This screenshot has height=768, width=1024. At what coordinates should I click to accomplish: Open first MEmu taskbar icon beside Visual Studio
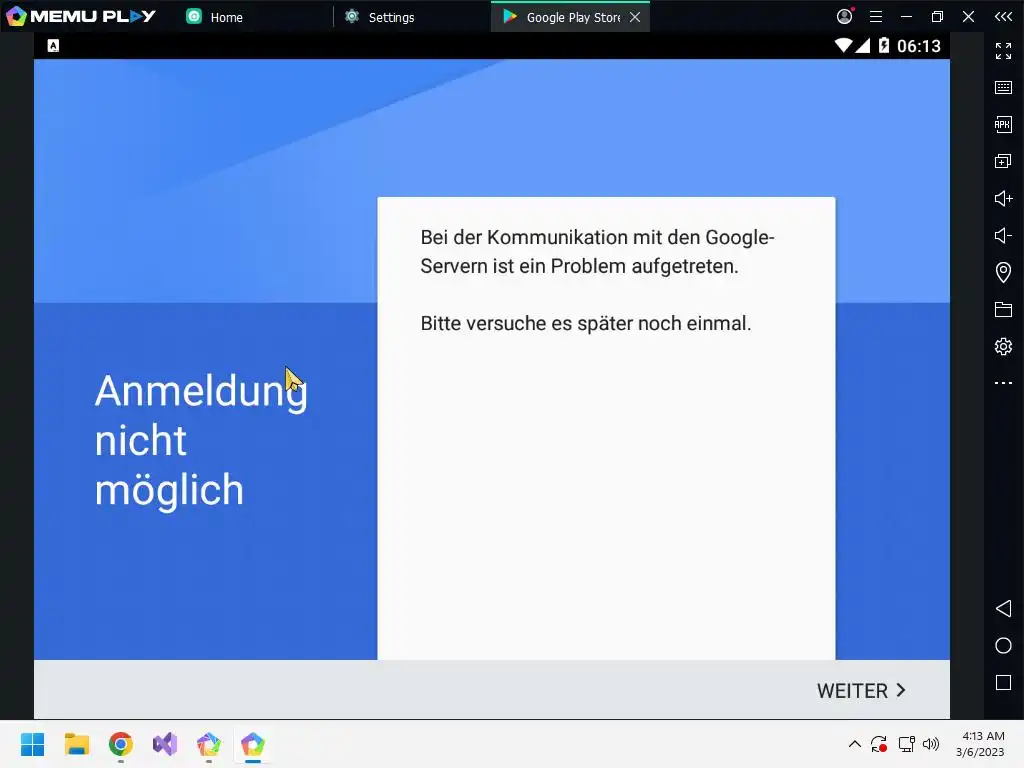pos(209,744)
